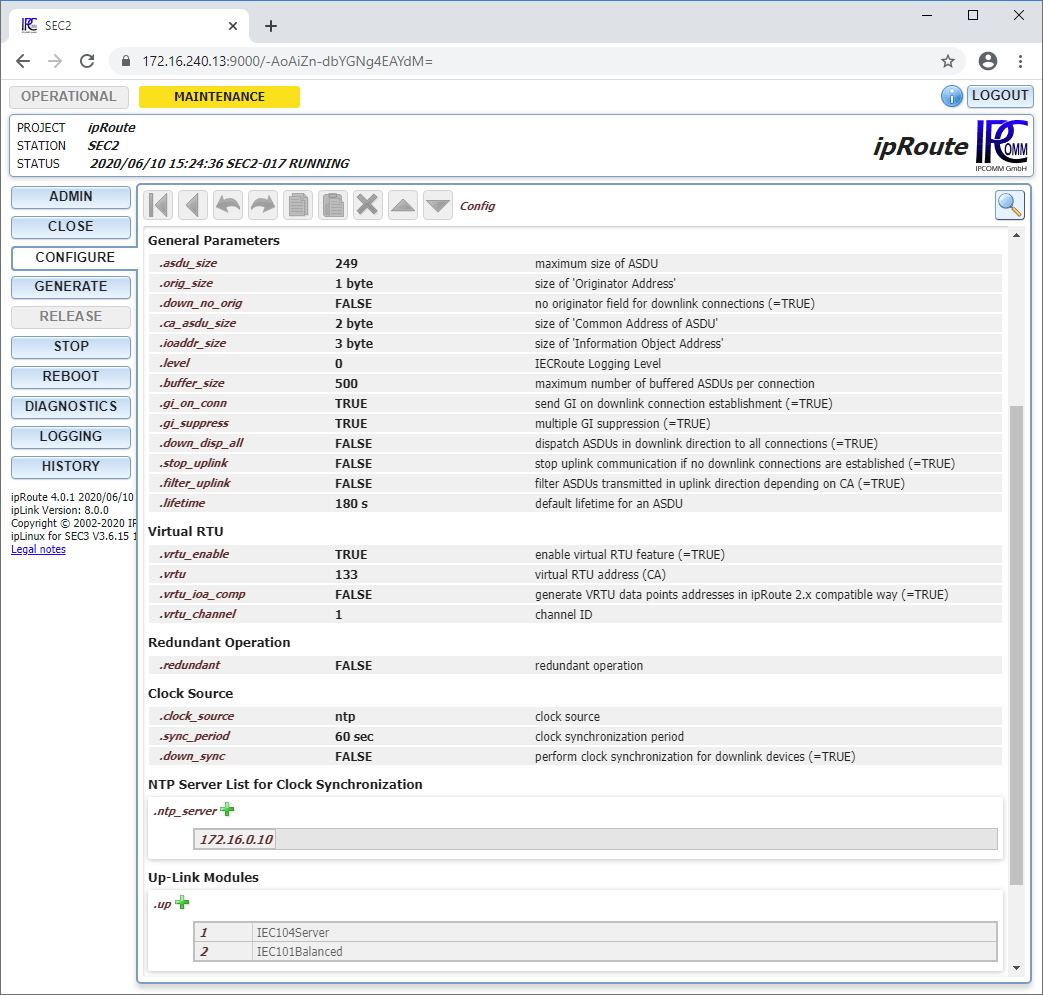Open the DIAGNOSTICS menu
The width and height of the screenshot is (1043, 995).
[71, 407]
